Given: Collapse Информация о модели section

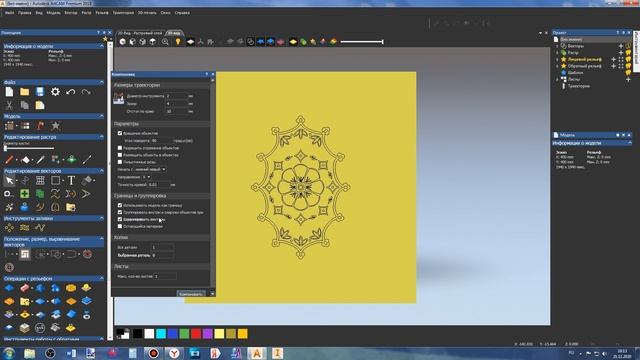Looking at the screenshot, I should point(101,46).
